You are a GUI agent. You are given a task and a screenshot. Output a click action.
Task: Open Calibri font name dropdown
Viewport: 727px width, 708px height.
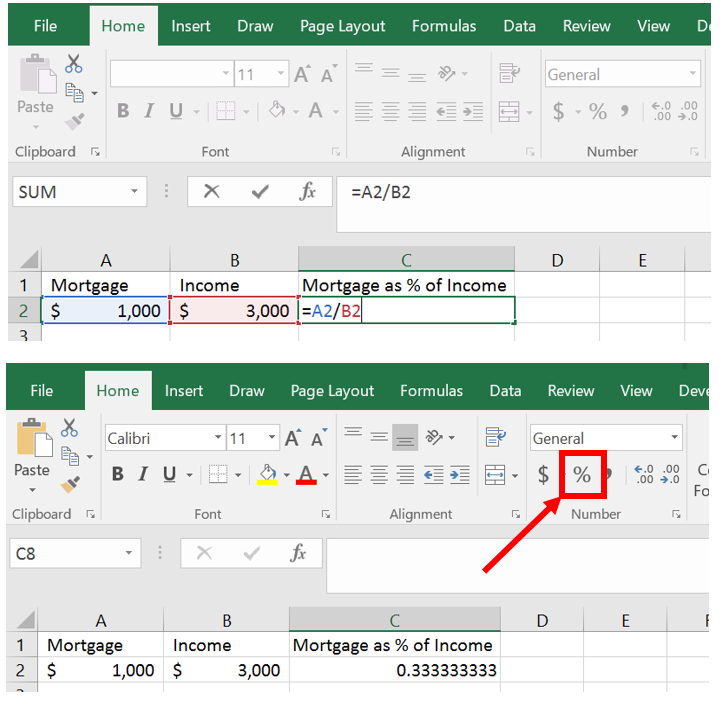[x=217, y=437]
